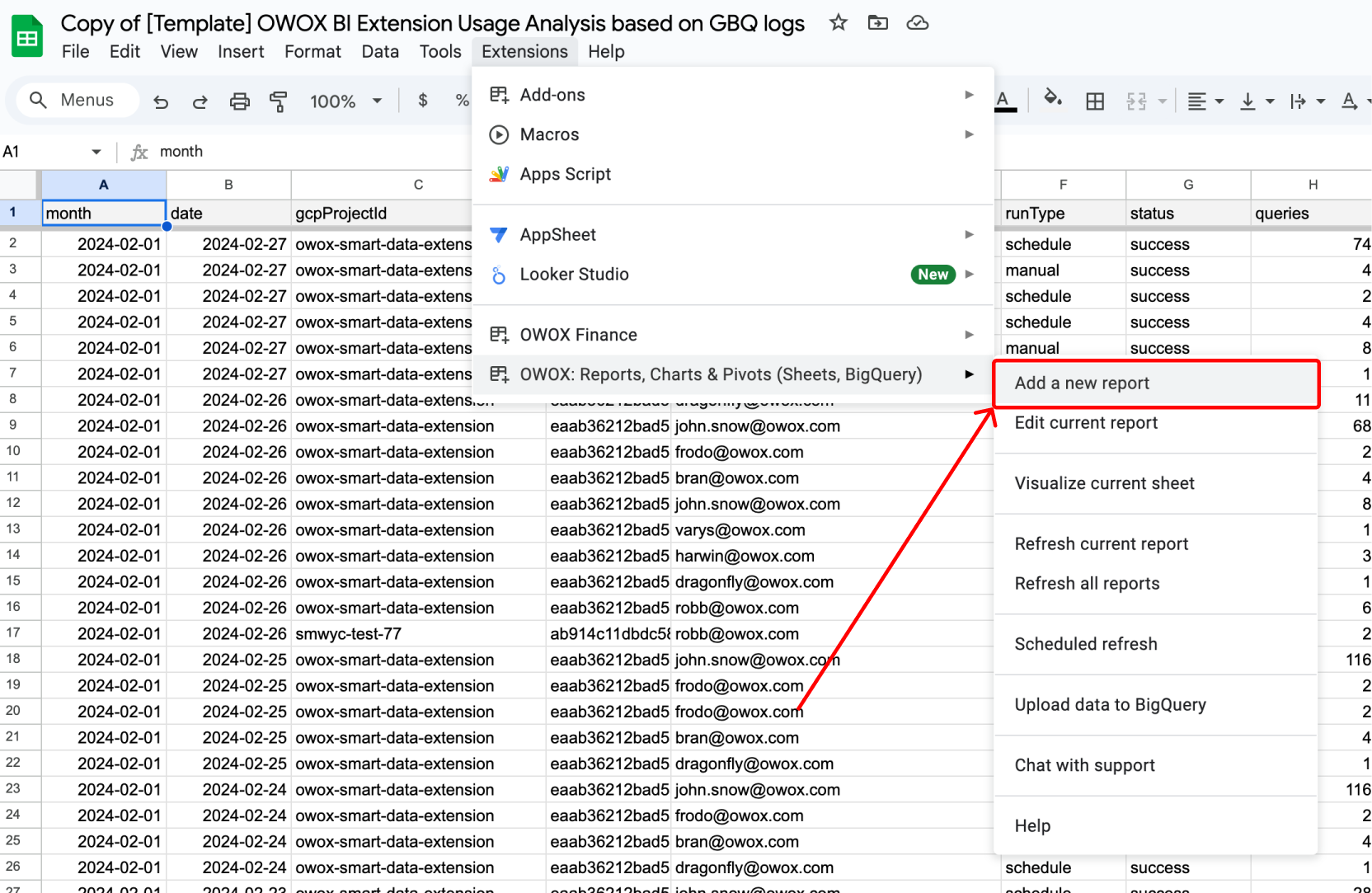Click cell containing smwyc-test-77
The width and height of the screenshot is (1372, 893).
pyautogui.click(x=418, y=634)
